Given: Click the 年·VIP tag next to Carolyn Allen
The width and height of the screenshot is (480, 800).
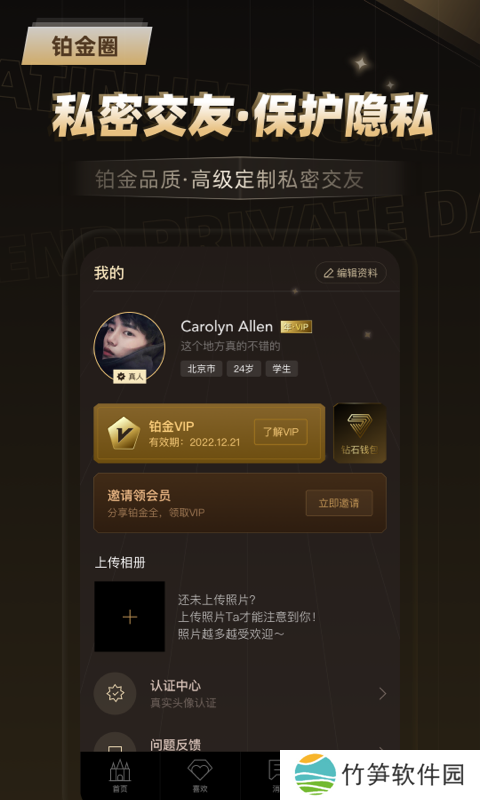Looking at the screenshot, I should 296,327.
